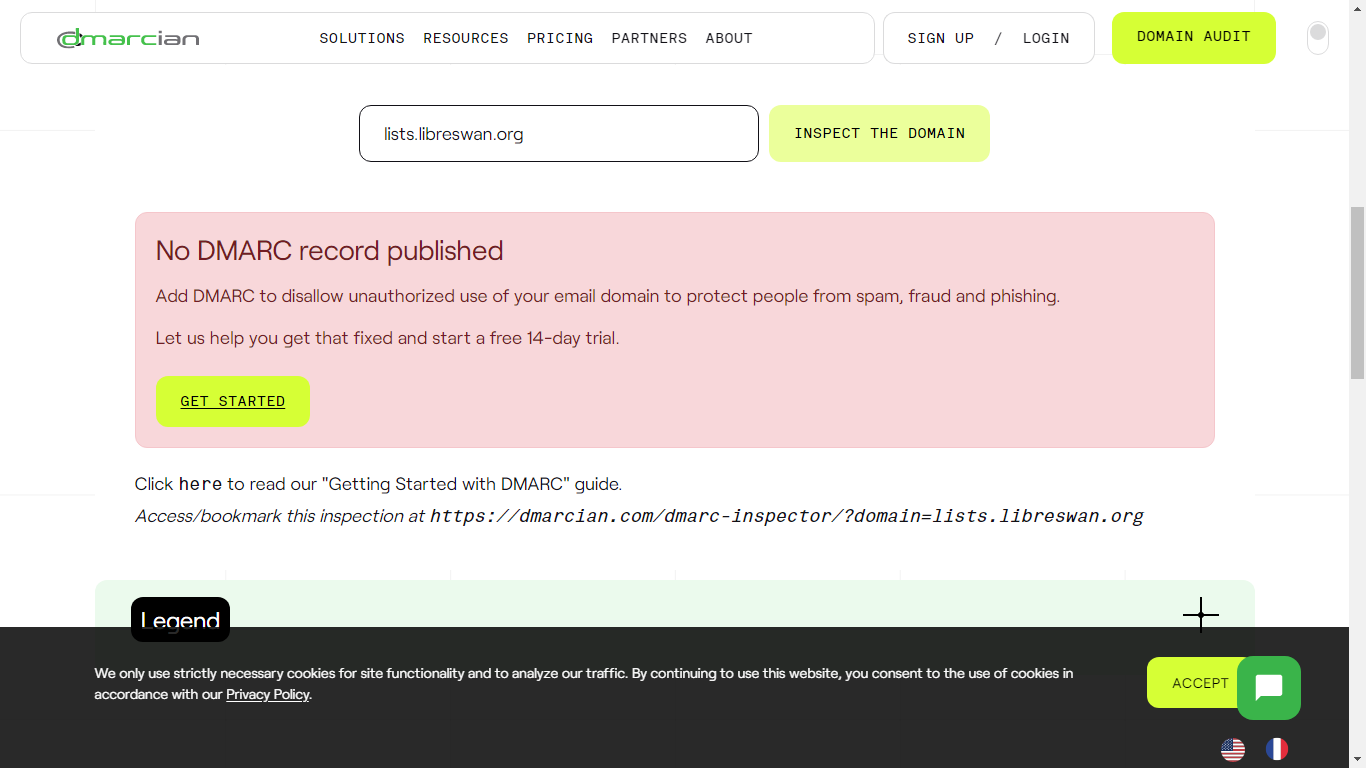Click the Get Started button
Screen dimensions: 1366x768
(232, 401)
